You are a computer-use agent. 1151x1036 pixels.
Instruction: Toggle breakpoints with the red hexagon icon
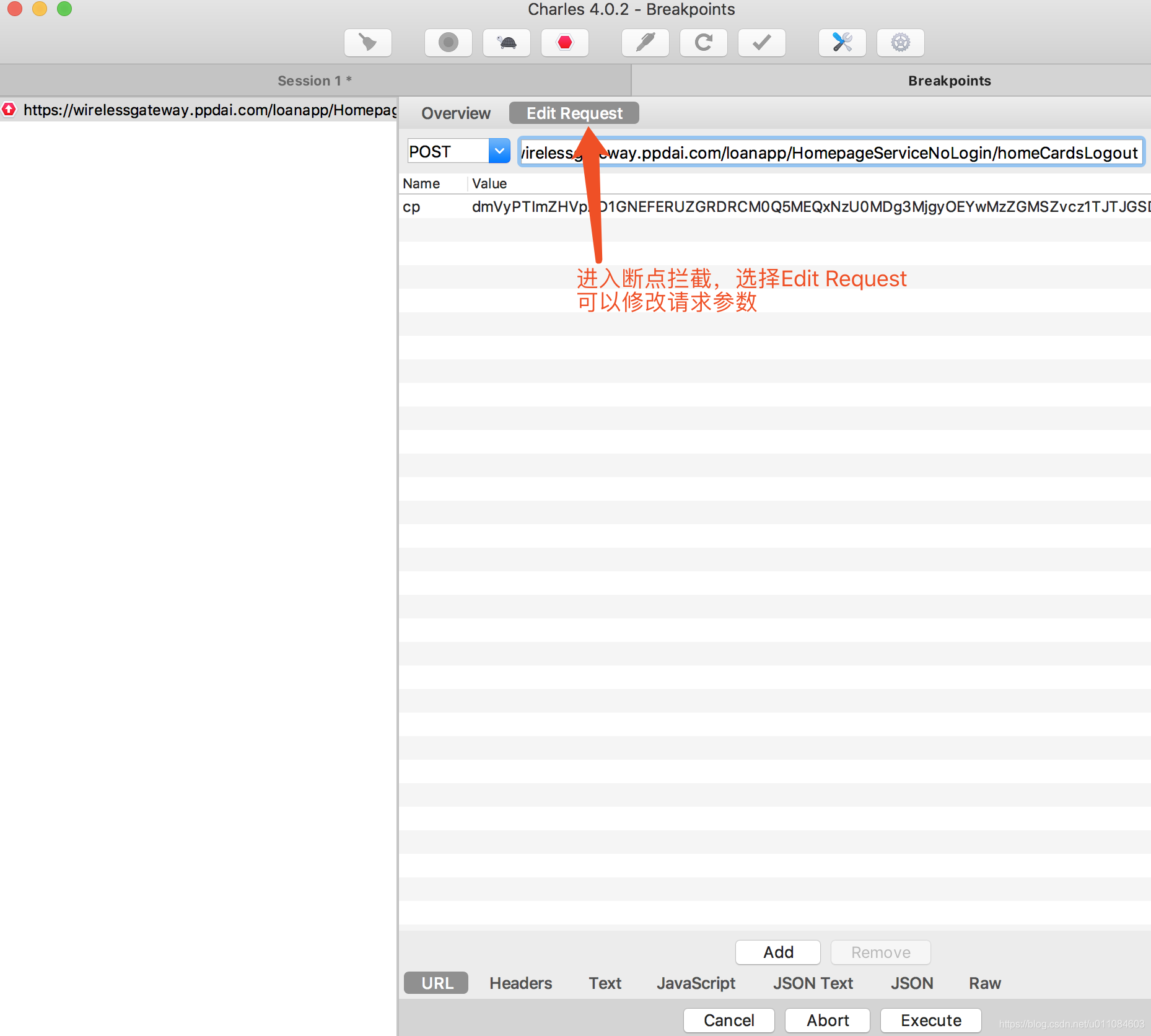point(565,43)
